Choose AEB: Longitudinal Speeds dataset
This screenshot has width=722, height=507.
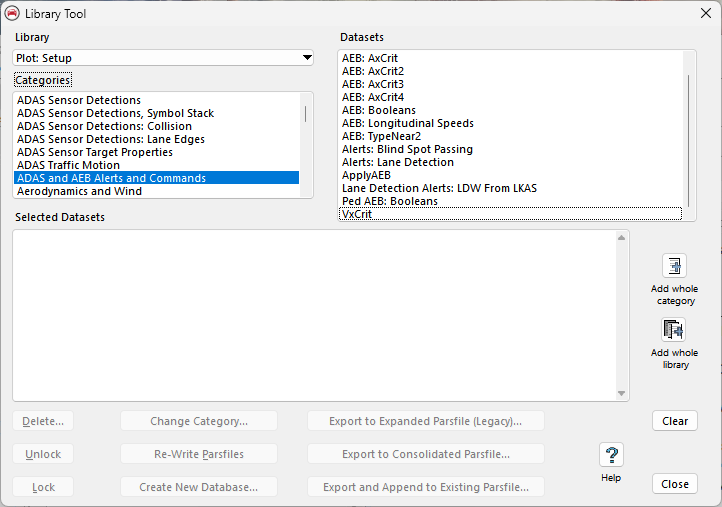coord(407,123)
